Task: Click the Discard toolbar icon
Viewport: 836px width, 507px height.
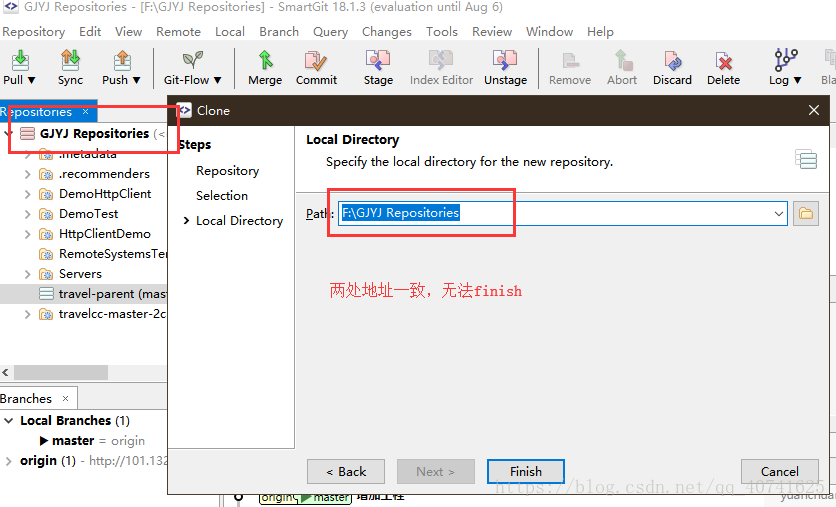Action: 672,60
